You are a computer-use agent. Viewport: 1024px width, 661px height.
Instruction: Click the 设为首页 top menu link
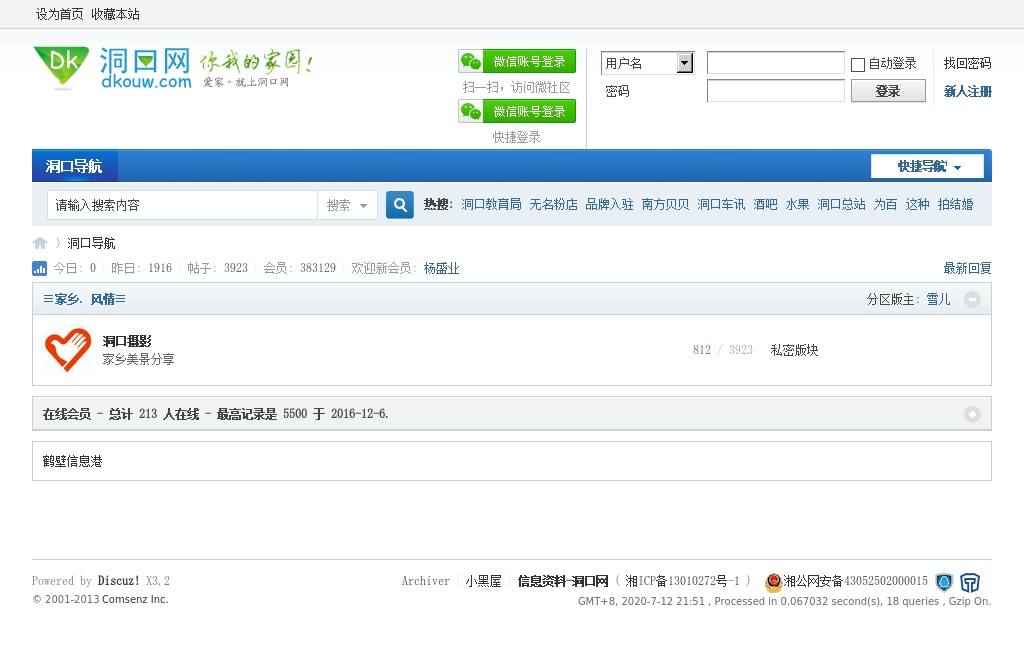click(x=60, y=14)
